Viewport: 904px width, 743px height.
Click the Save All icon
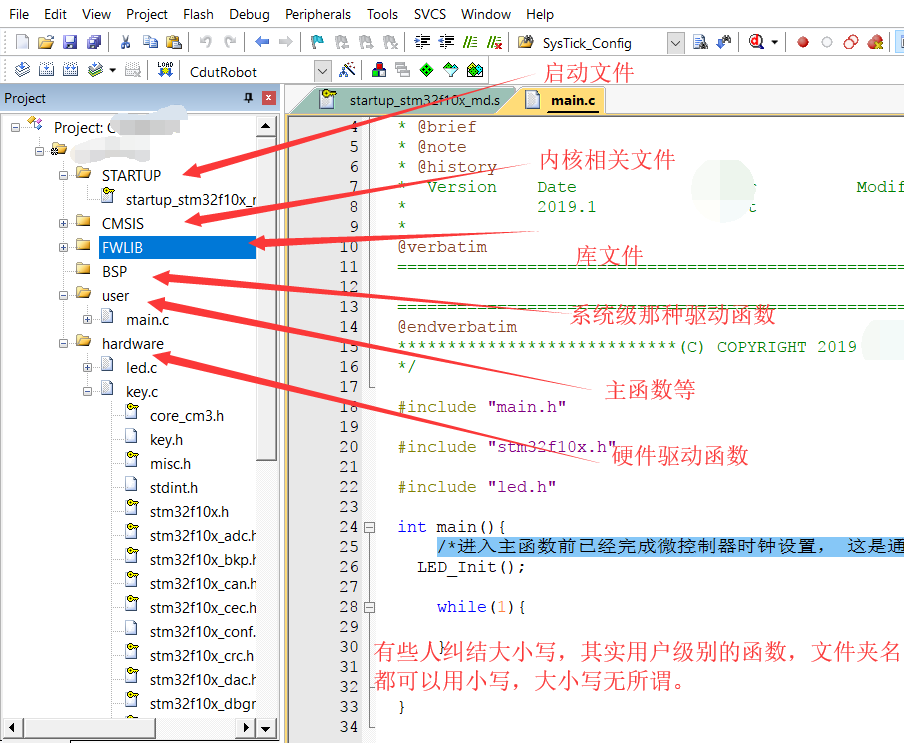94,42
